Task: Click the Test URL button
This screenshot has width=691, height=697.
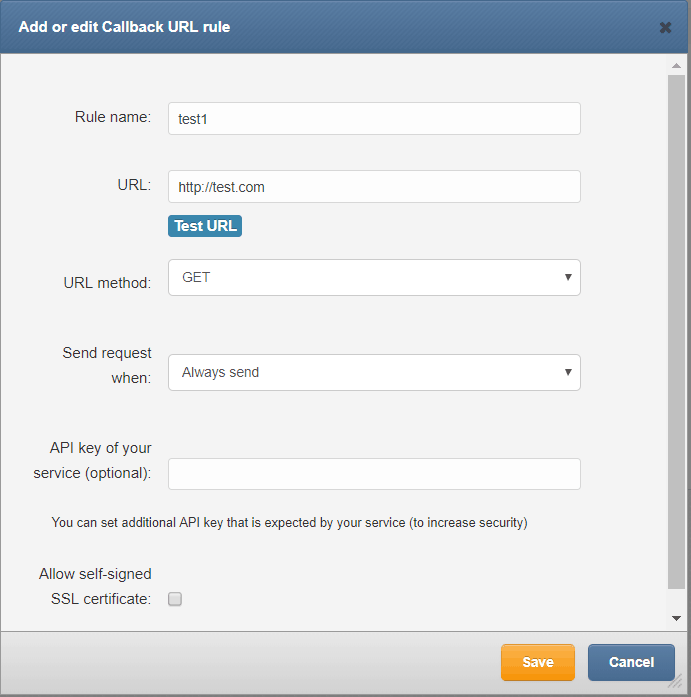Action: click(x=205, y=226)
